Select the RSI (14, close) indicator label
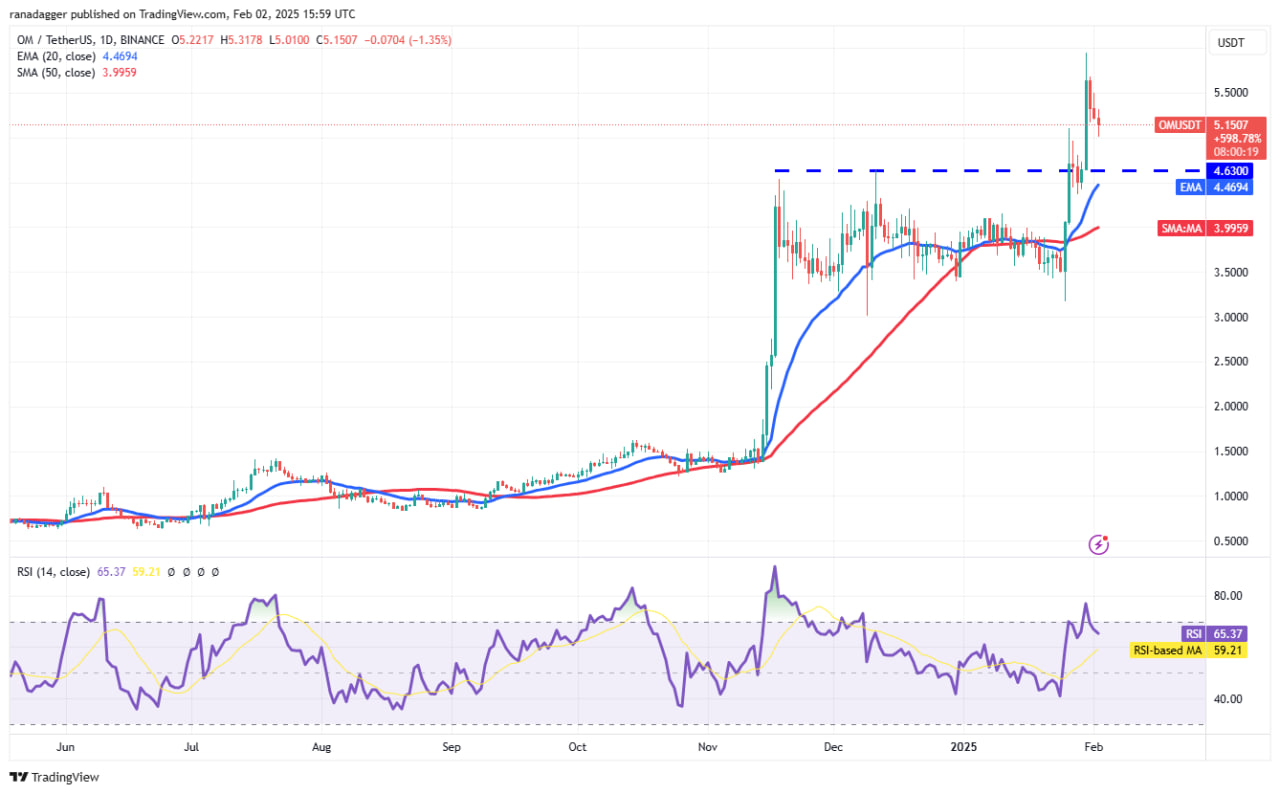Viewport: 1280px width, 794px height. (x=54, y=571)
